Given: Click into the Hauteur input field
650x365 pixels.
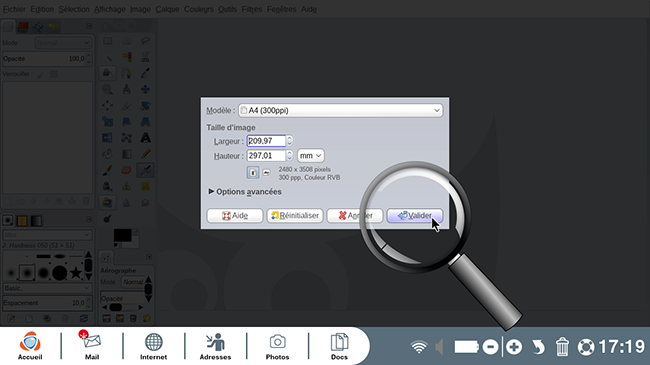Looking at the screenshot, I should point(266,156).
